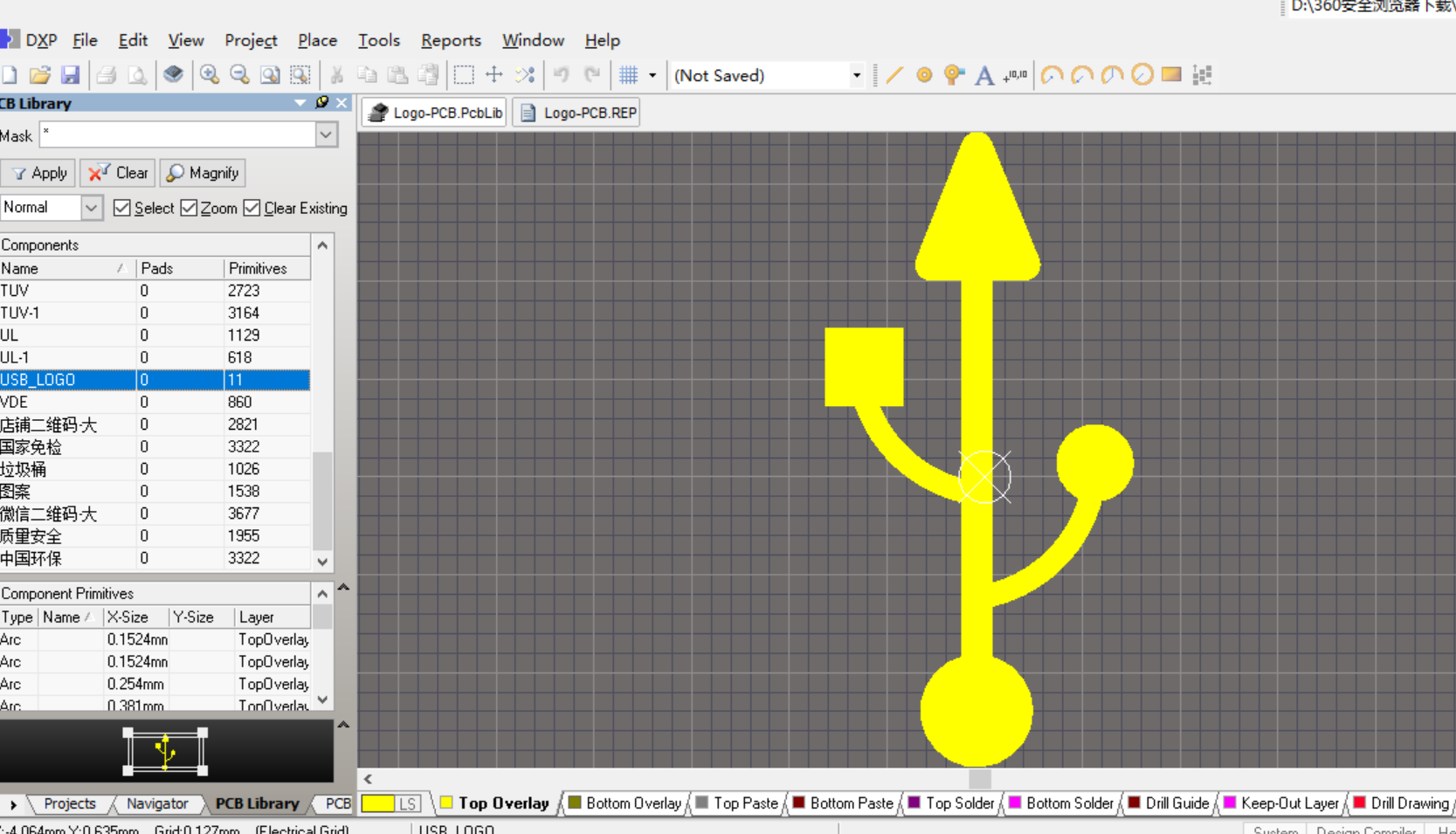The height and width of the screenshot is (834, 1456).
Task: Collapse the preview panel expander arrow
Action: coord(343,725)
